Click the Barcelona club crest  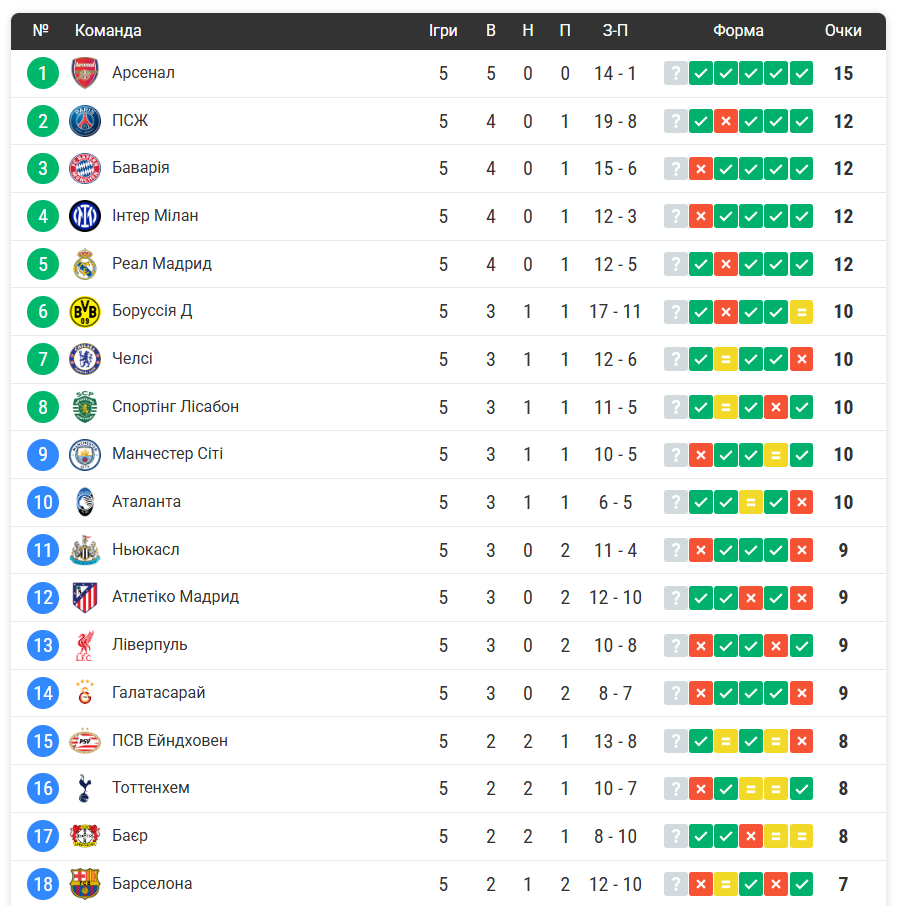(x=85, y=884)
